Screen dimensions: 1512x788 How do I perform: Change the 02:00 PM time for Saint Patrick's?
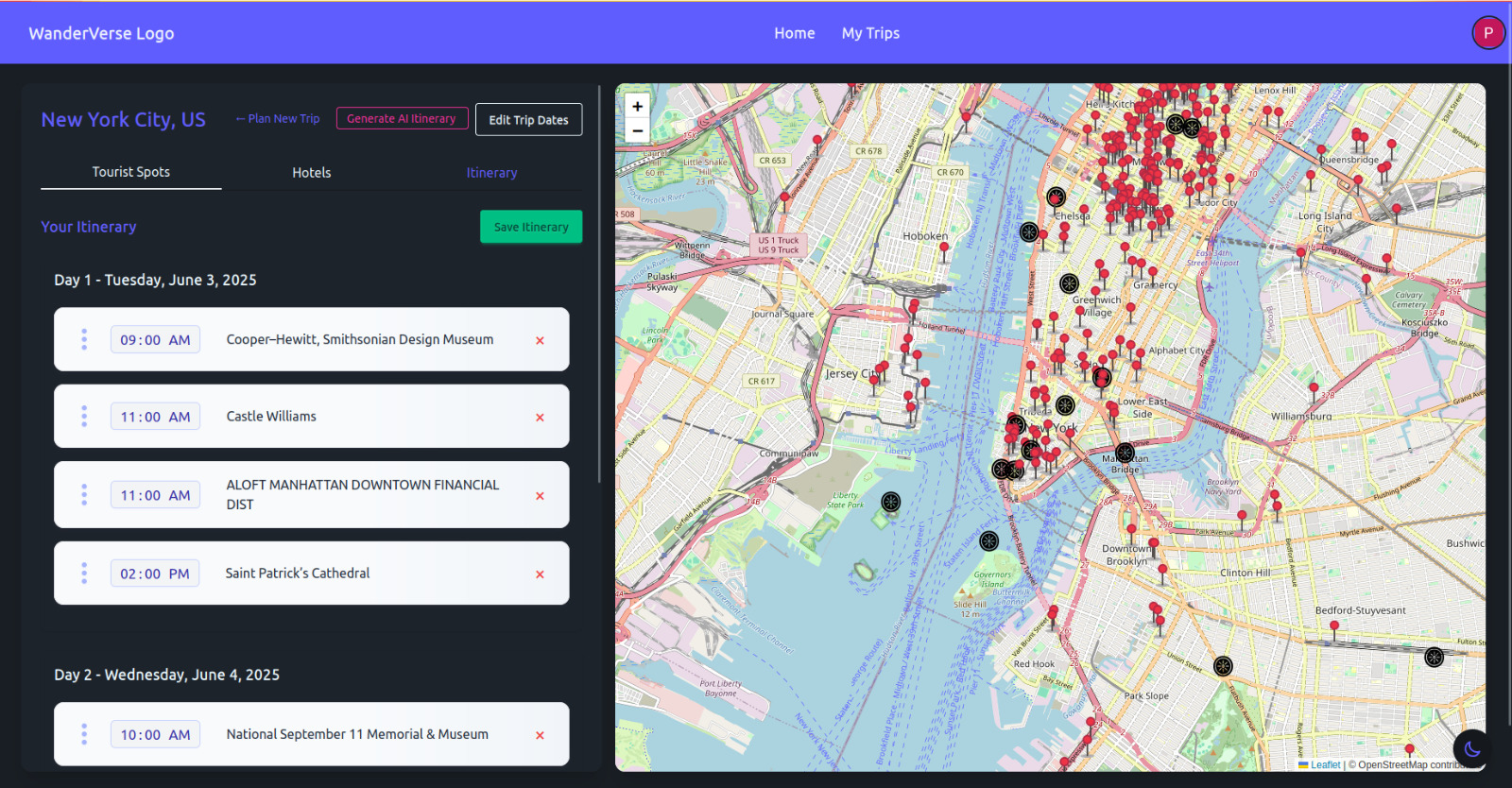155,574
